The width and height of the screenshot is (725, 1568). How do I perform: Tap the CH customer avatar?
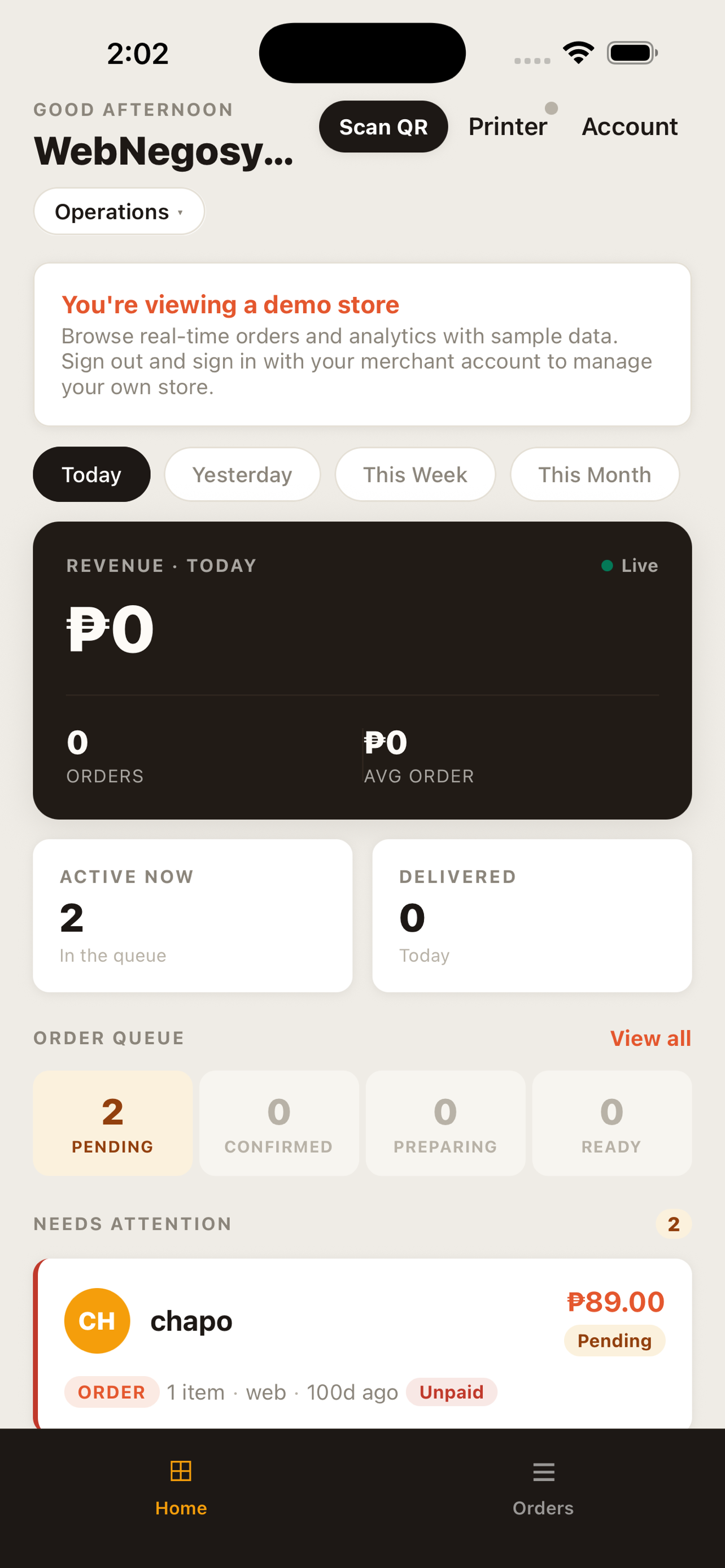97,1320
